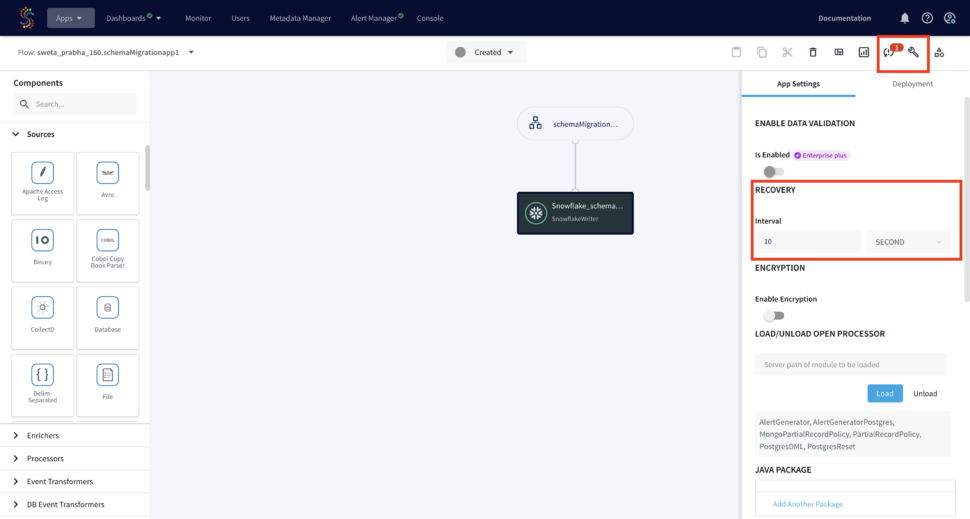The height and width of the screenshot is (519, 970).
Task: Click the Add Another Package link
Action: [807, 504]
